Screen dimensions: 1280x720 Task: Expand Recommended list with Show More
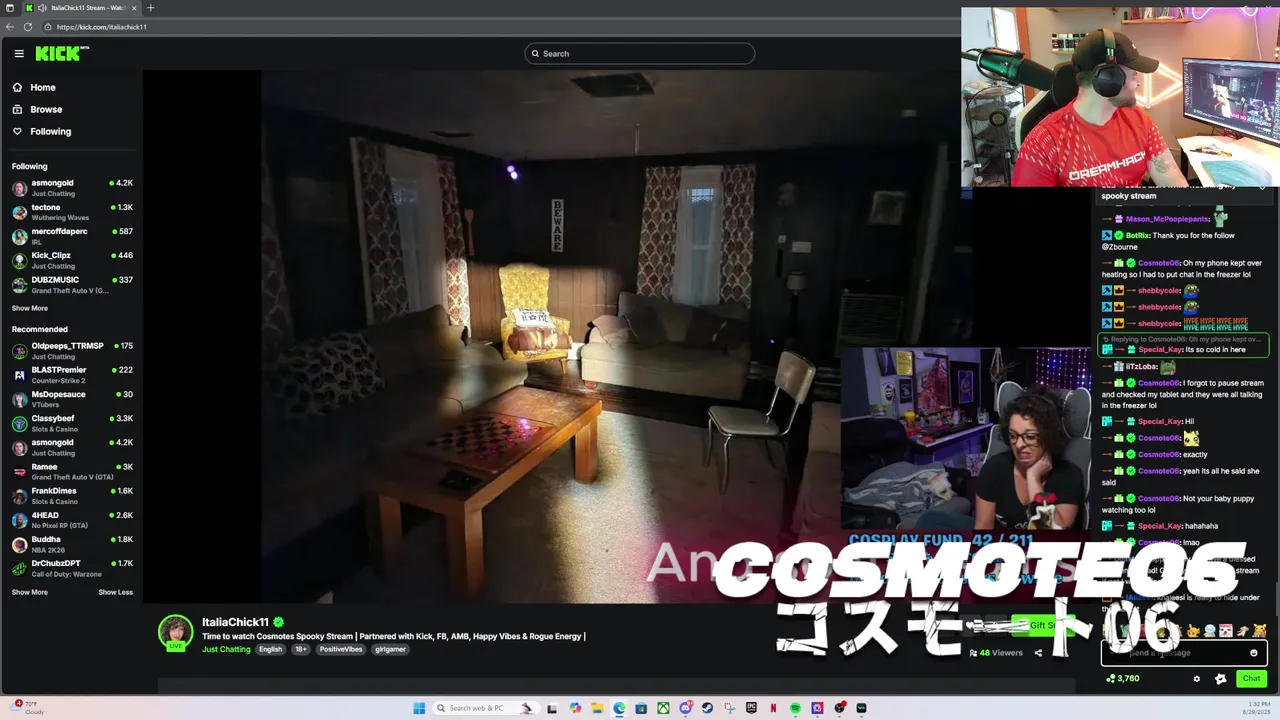[x=30, y=592]
